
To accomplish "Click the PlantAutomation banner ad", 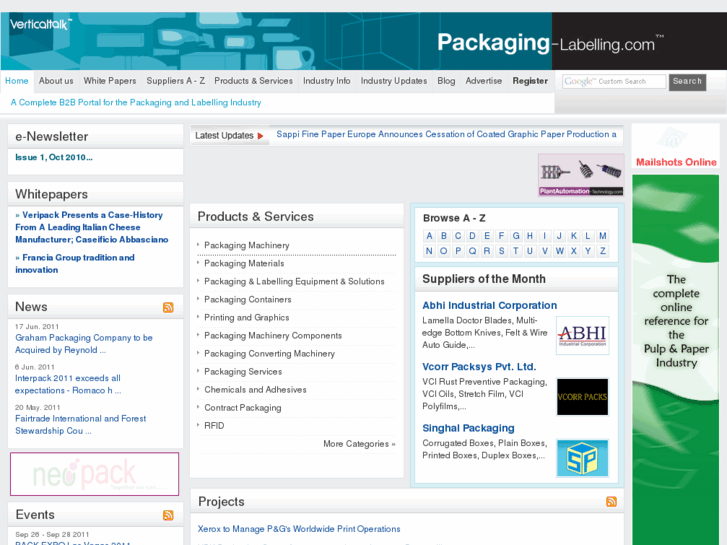I will pos(581,175).
